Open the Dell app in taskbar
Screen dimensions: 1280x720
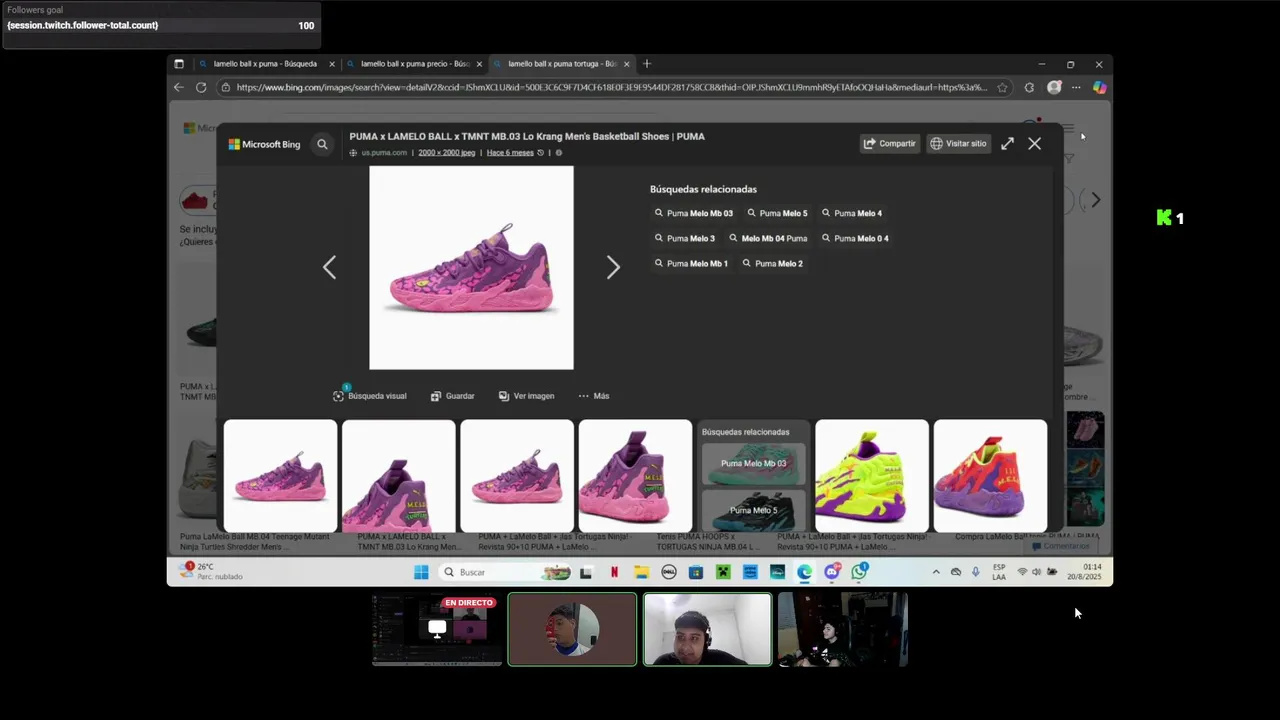(x=668, y=572)
